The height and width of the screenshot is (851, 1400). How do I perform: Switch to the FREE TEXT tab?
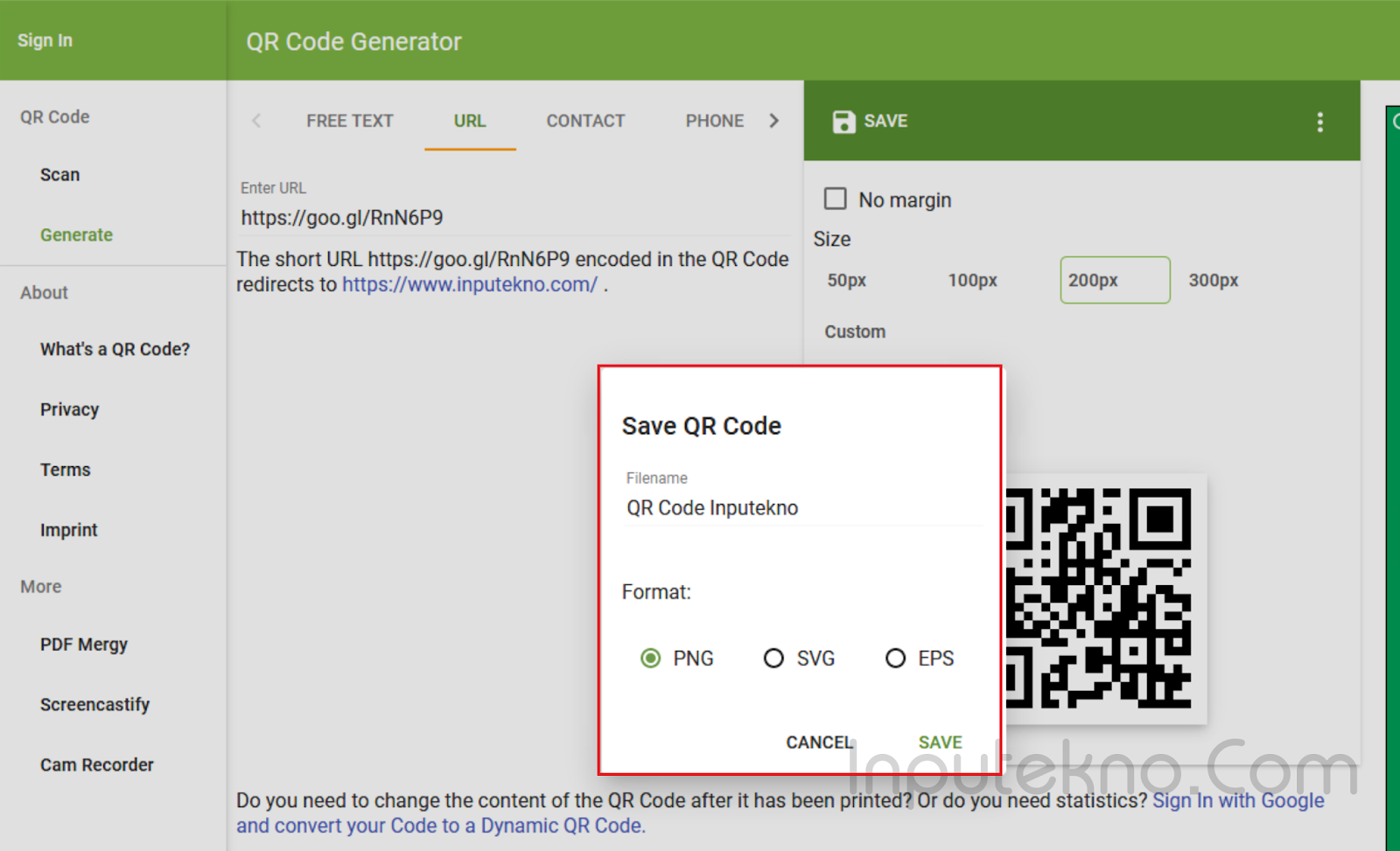[349, 121]
